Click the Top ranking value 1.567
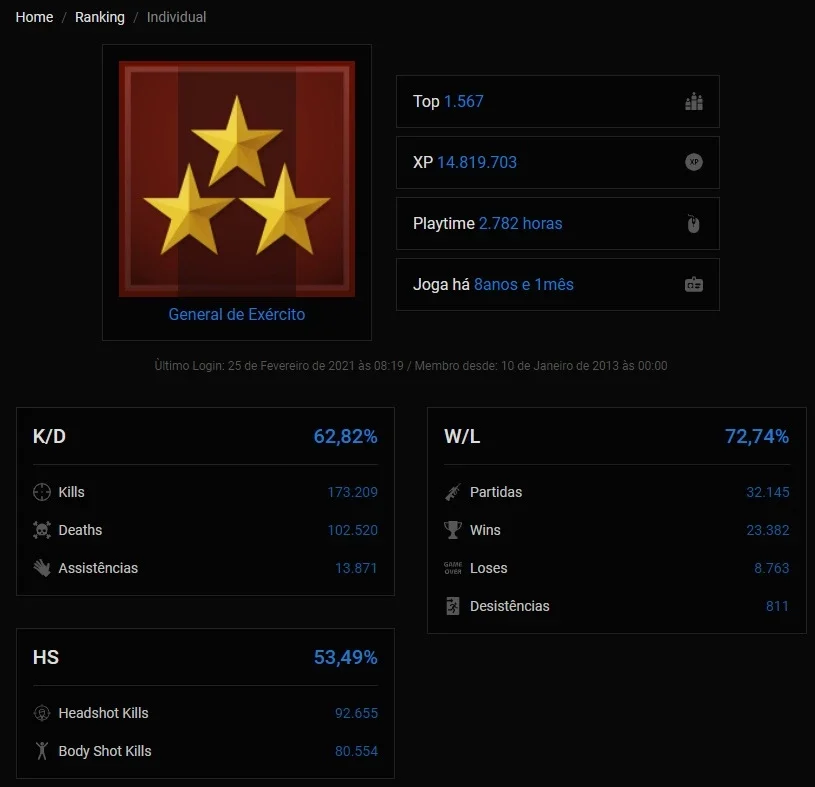The width and height of the screenshot is (815, 787). click(464, 101)
